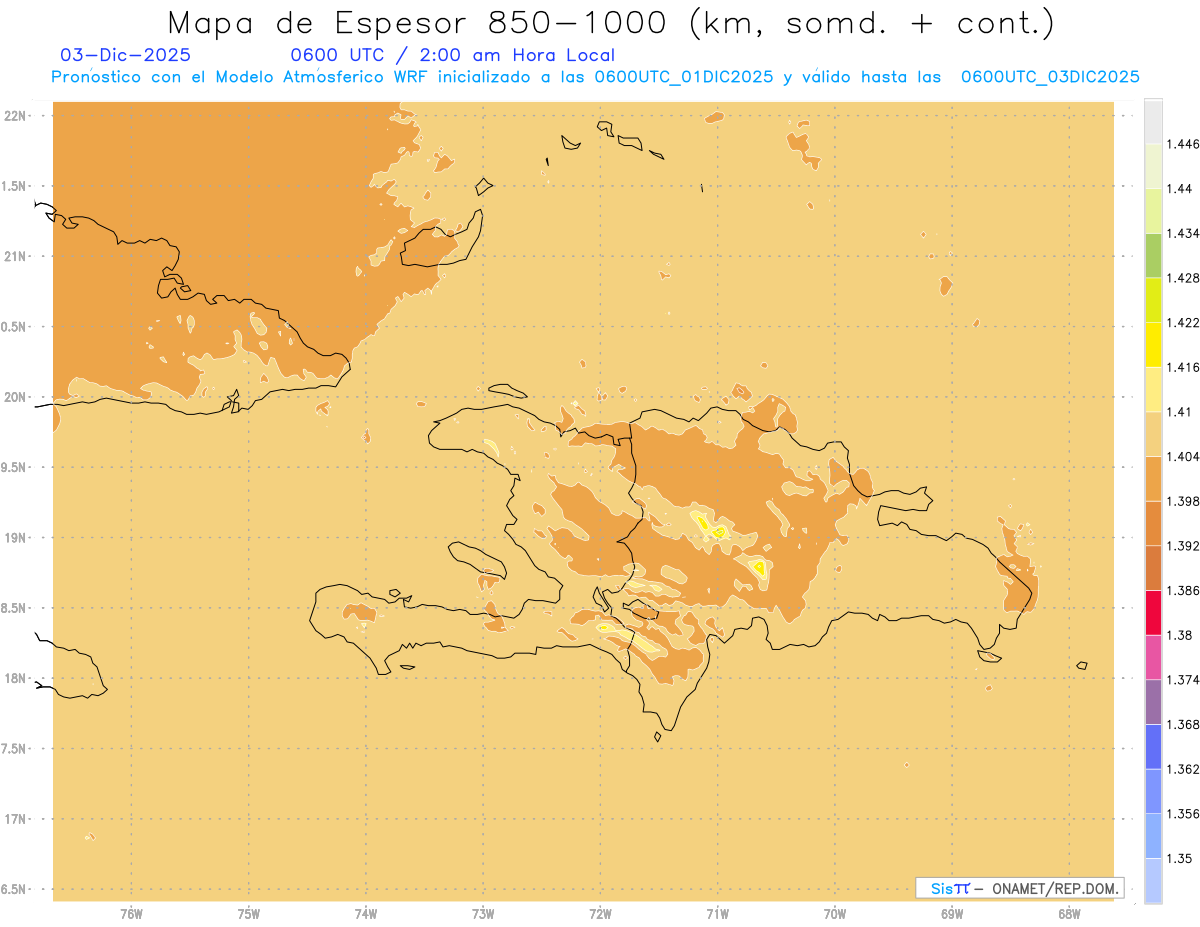Image resolution: width=1200 pixels, height=927 pixels.
Task: Click the latitude label '9.5N'
Action: click(13, 467)
